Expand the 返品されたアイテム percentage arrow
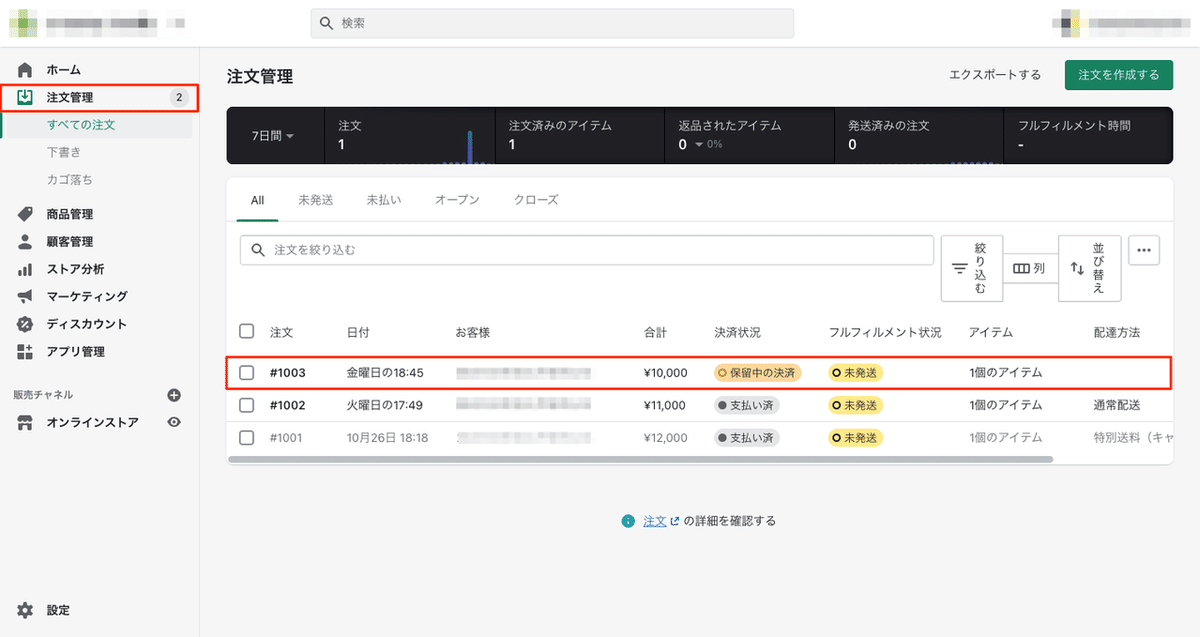Viewport: 1200px width, 637px height. pyautogui.click(x=700, y=145)
